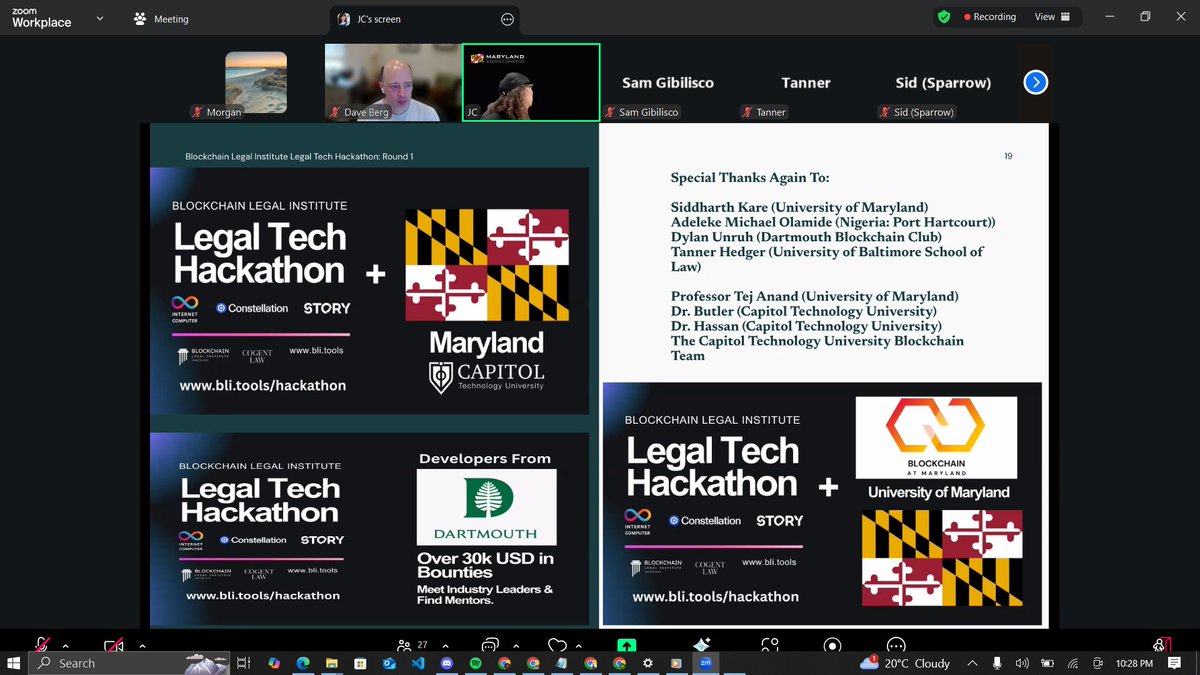Open Spotify from the taskbar
Screen dimensions: 1200x675
(x=475, y=663)
